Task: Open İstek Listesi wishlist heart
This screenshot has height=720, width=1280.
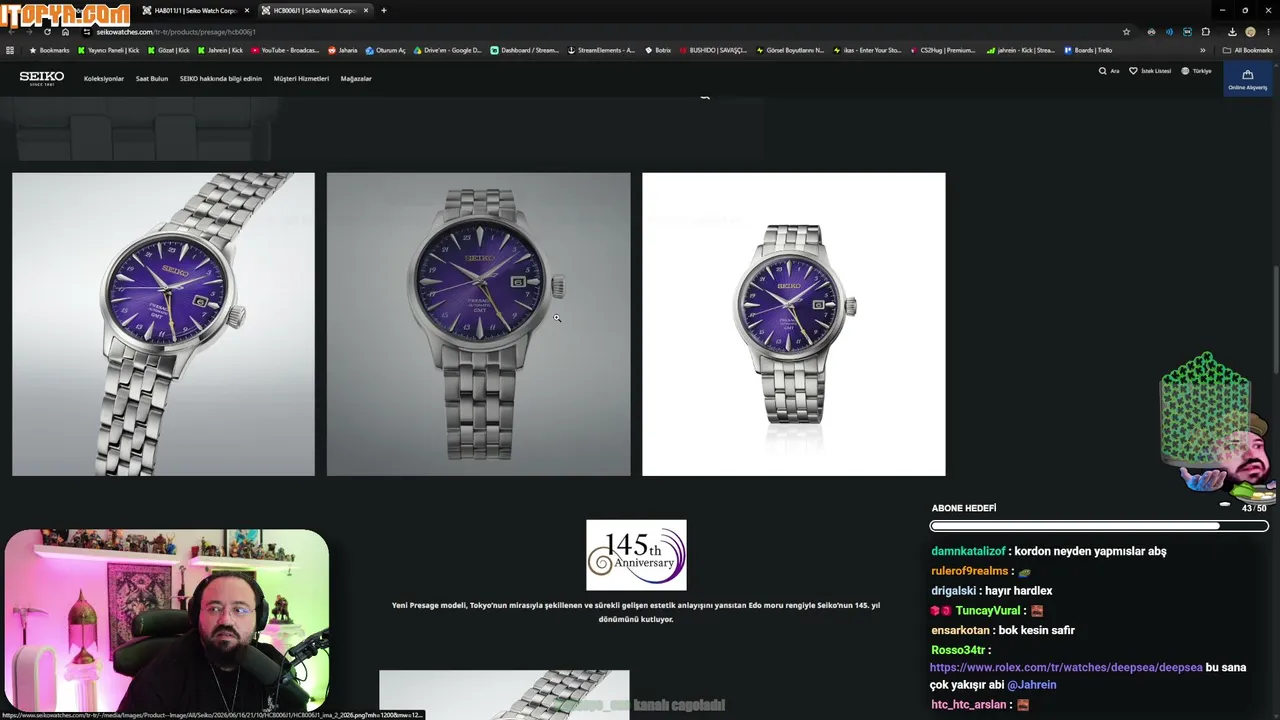Action: [1150, 71]
